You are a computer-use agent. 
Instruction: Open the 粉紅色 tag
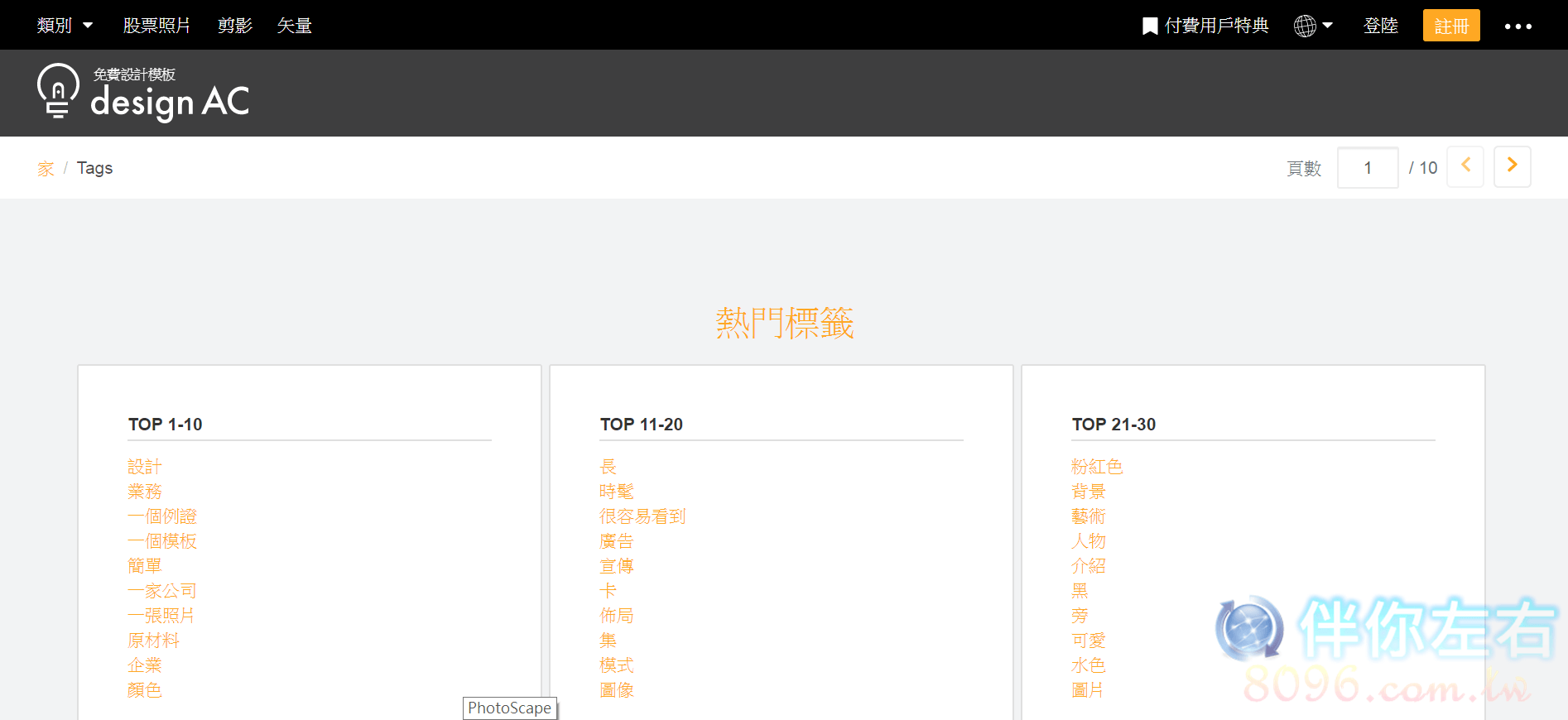click(x=1097, y=467)
